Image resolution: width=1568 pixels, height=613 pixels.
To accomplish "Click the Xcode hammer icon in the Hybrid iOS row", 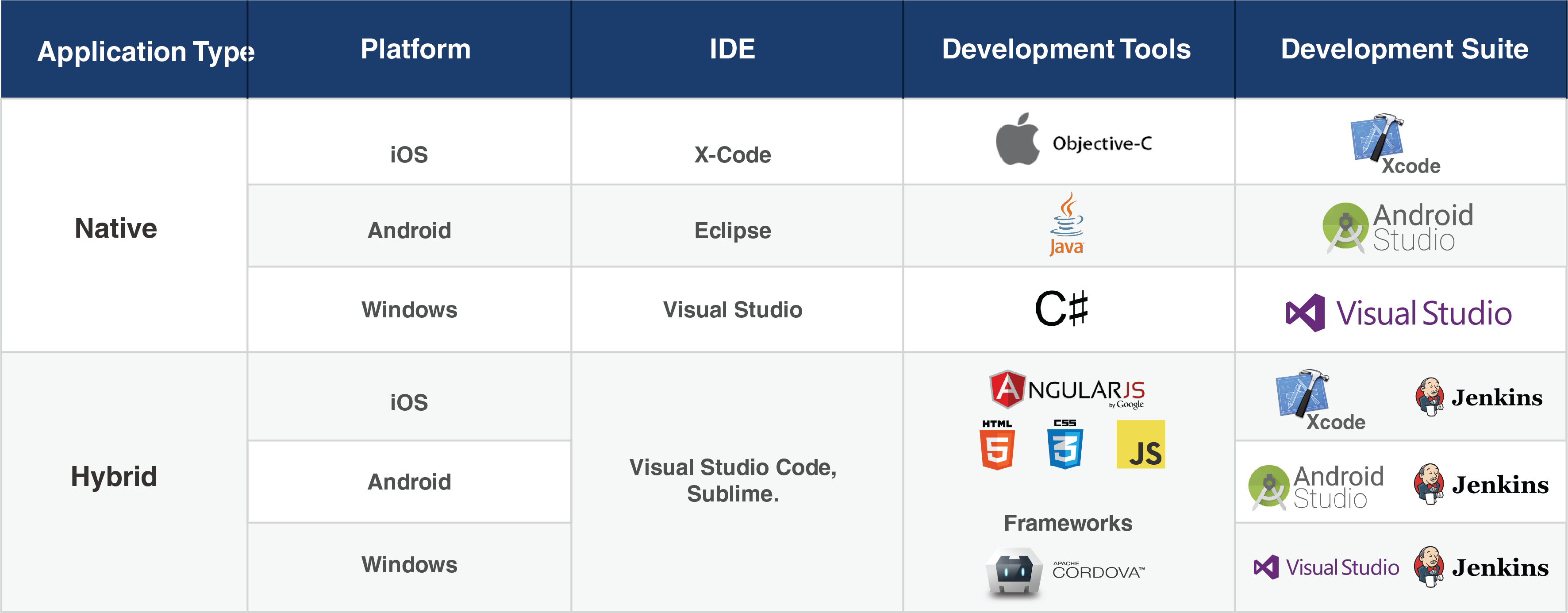I will (x=1303, y=393).
